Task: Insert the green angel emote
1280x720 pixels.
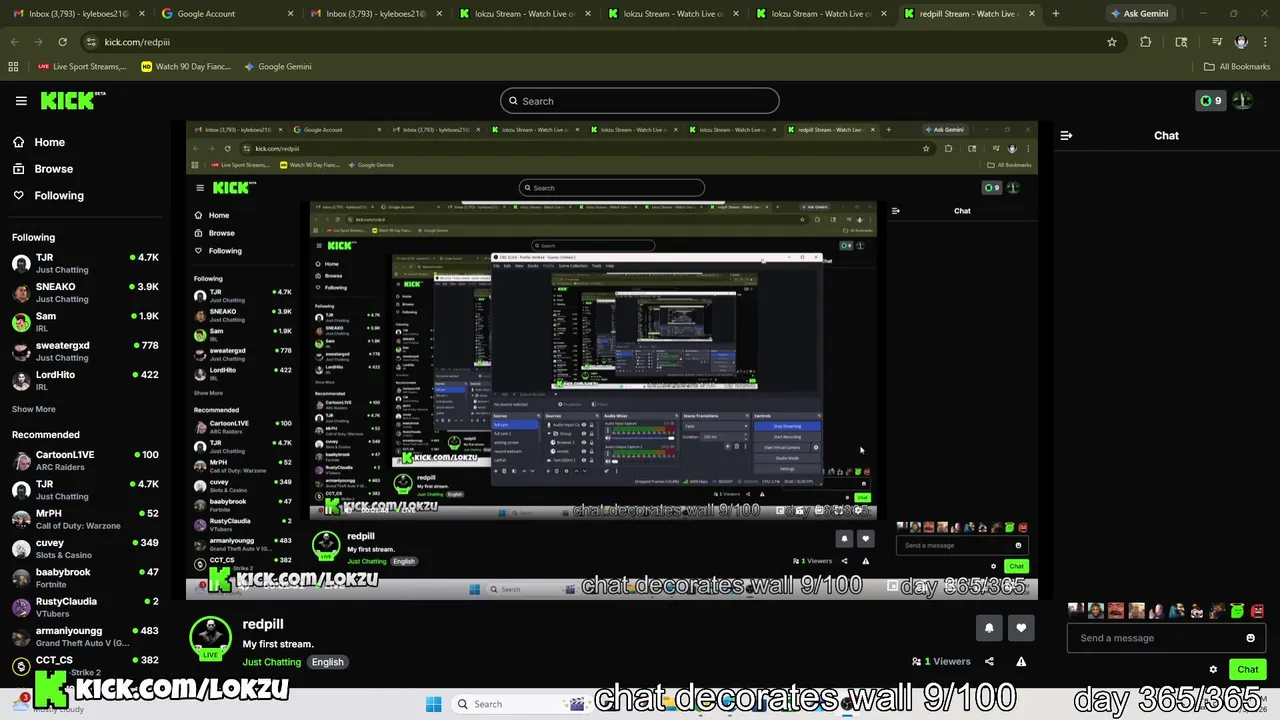Action: coord(1238,611)
